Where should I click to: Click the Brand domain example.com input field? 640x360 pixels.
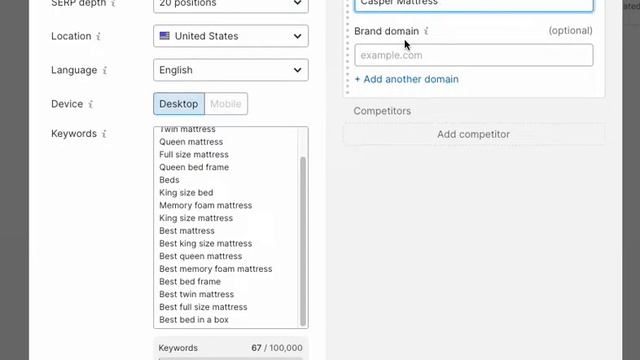473,55
